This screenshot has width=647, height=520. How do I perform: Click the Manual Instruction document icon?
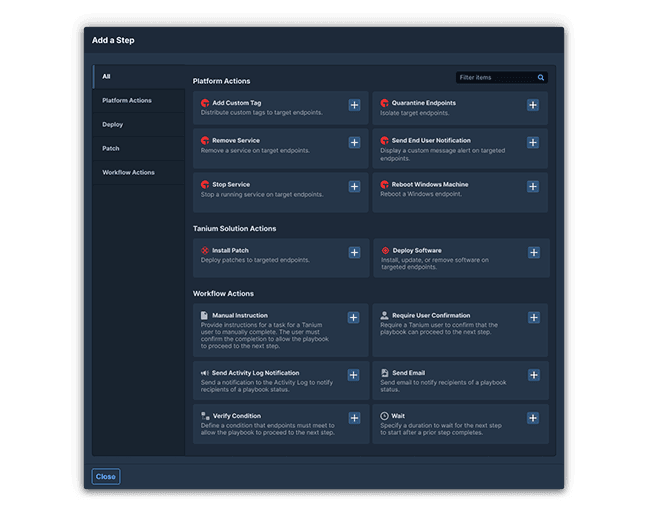pyautogui.click(x=204, y=315)
